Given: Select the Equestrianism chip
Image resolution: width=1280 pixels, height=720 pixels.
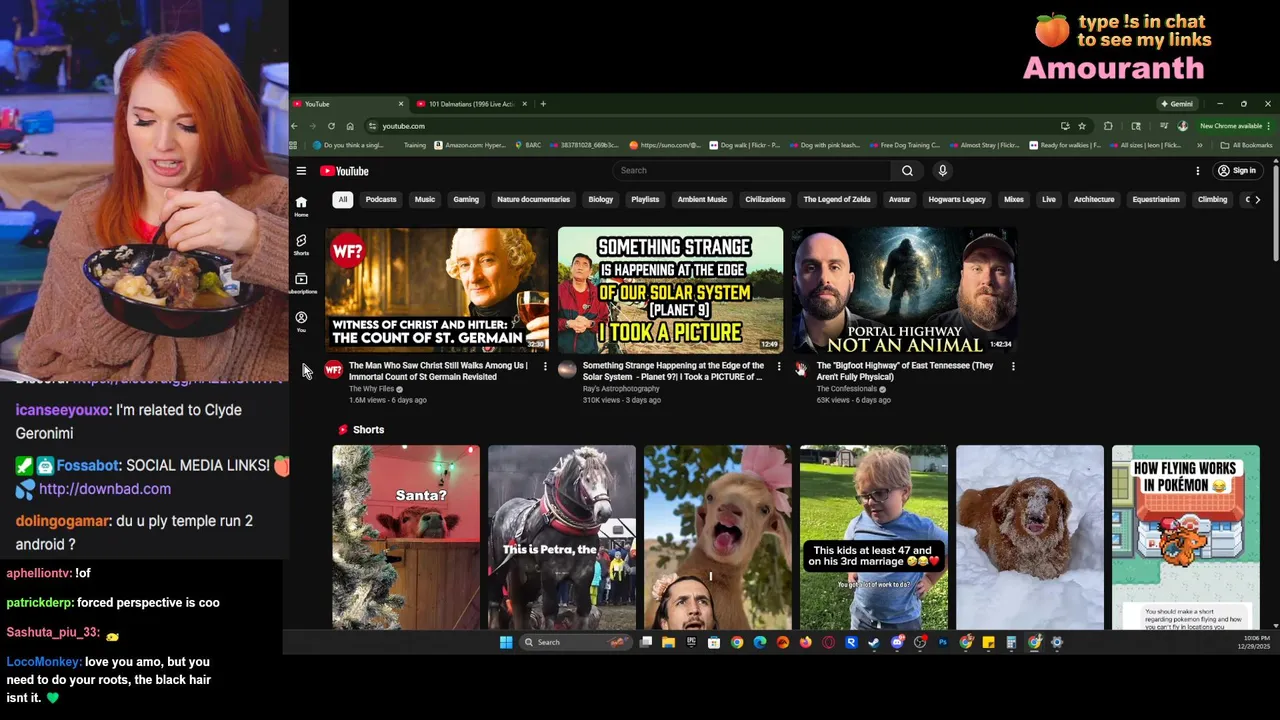Looking at the screenshot, I should 1156,199.
